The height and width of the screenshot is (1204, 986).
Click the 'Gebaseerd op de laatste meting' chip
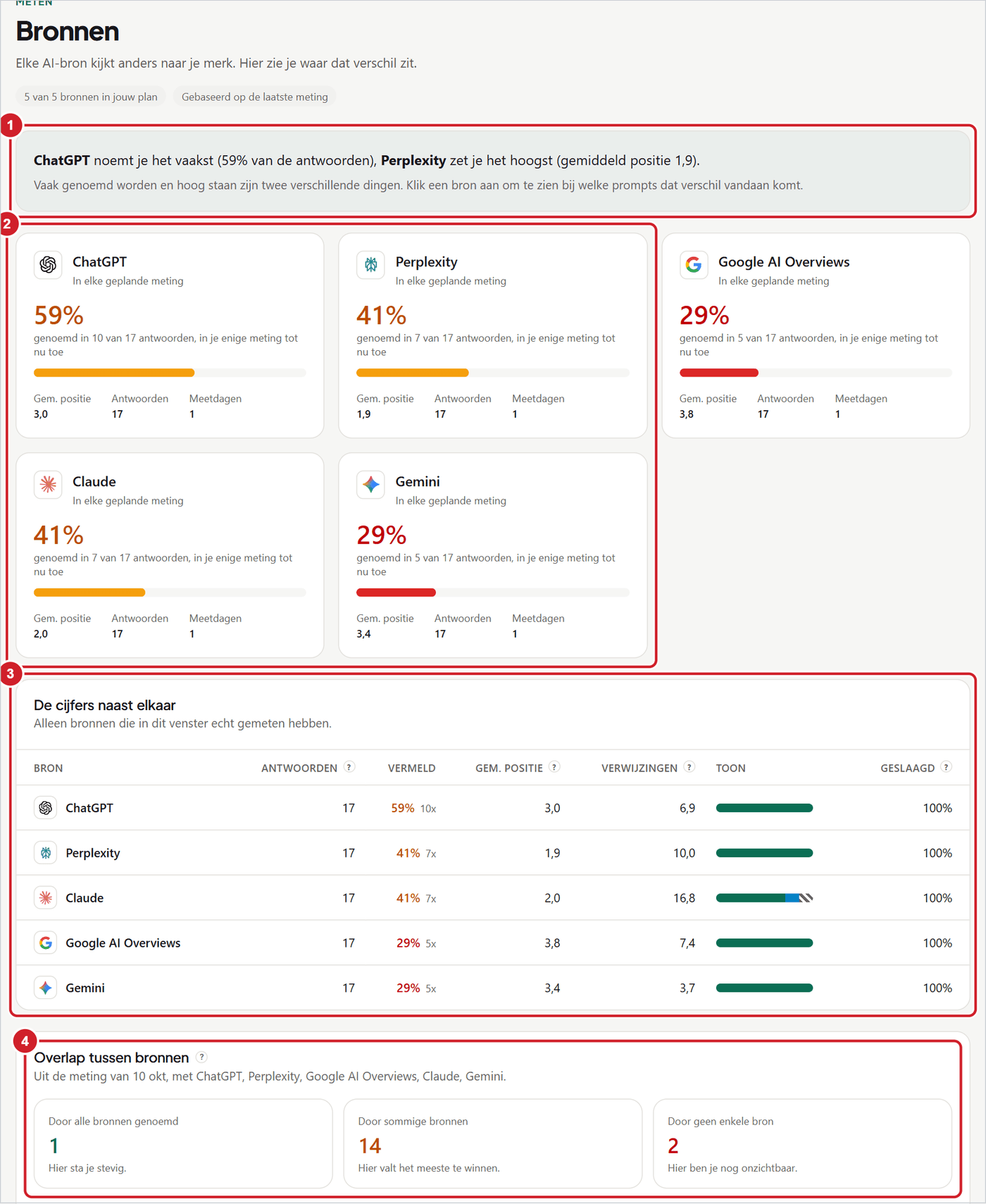click(255, 97)
